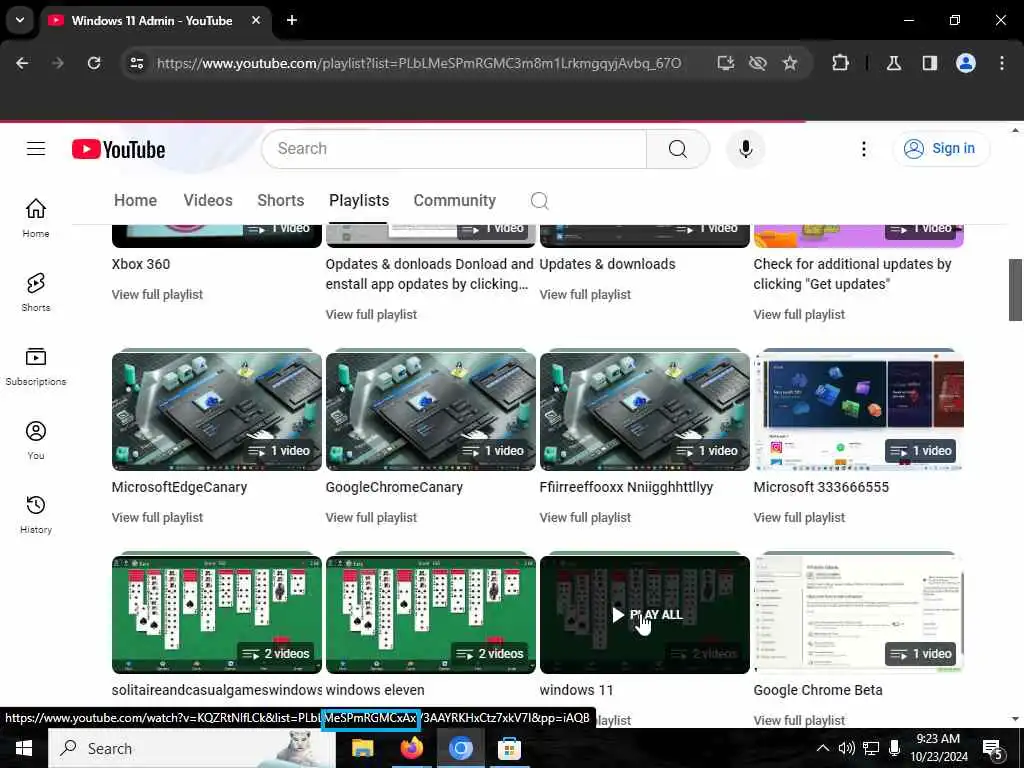Image resolution: width=1024 pixels, height=768 pixels.
Task: Open the channel Home tab
Action: (x=135, y=200)
